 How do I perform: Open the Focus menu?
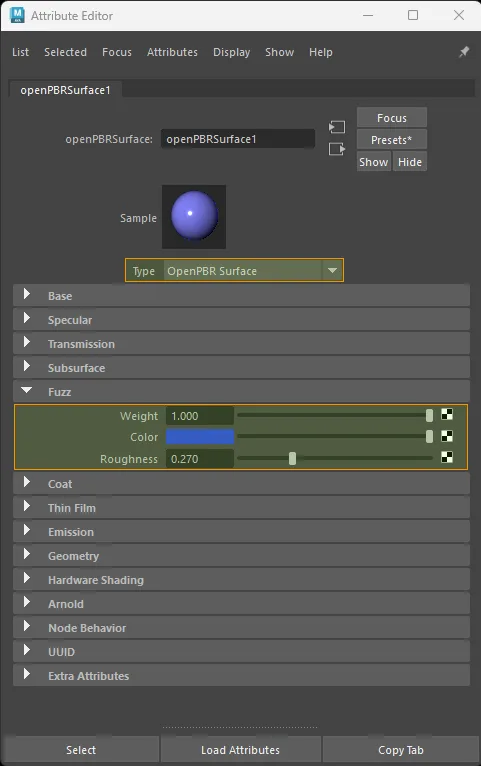click(x=117, y=52)
